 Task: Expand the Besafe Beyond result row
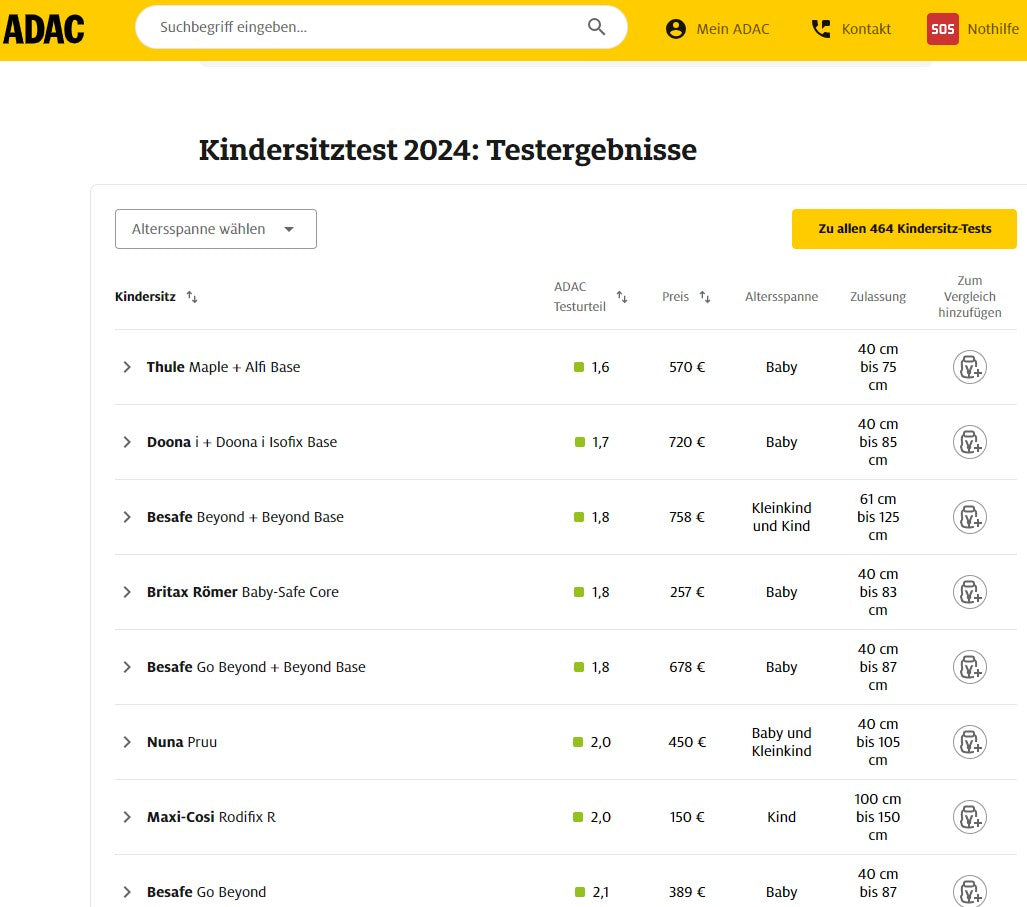click(127, 517)
